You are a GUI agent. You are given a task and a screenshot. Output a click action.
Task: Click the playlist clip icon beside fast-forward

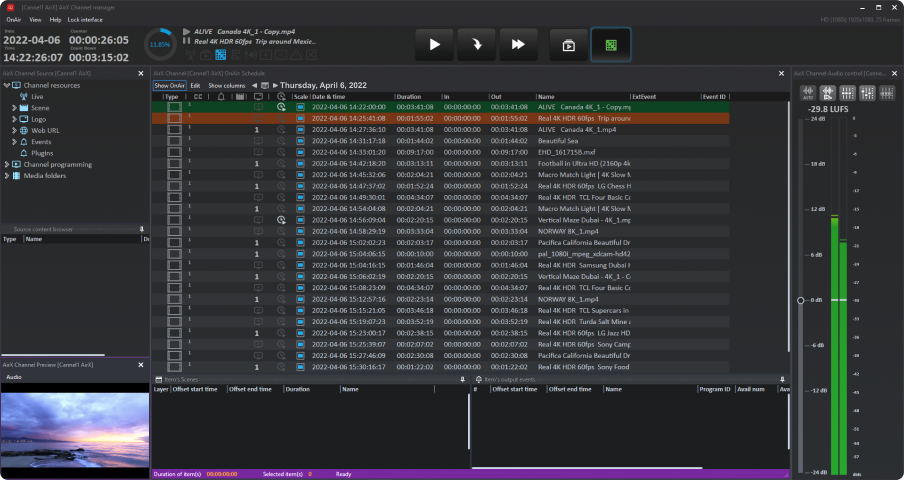568,45
